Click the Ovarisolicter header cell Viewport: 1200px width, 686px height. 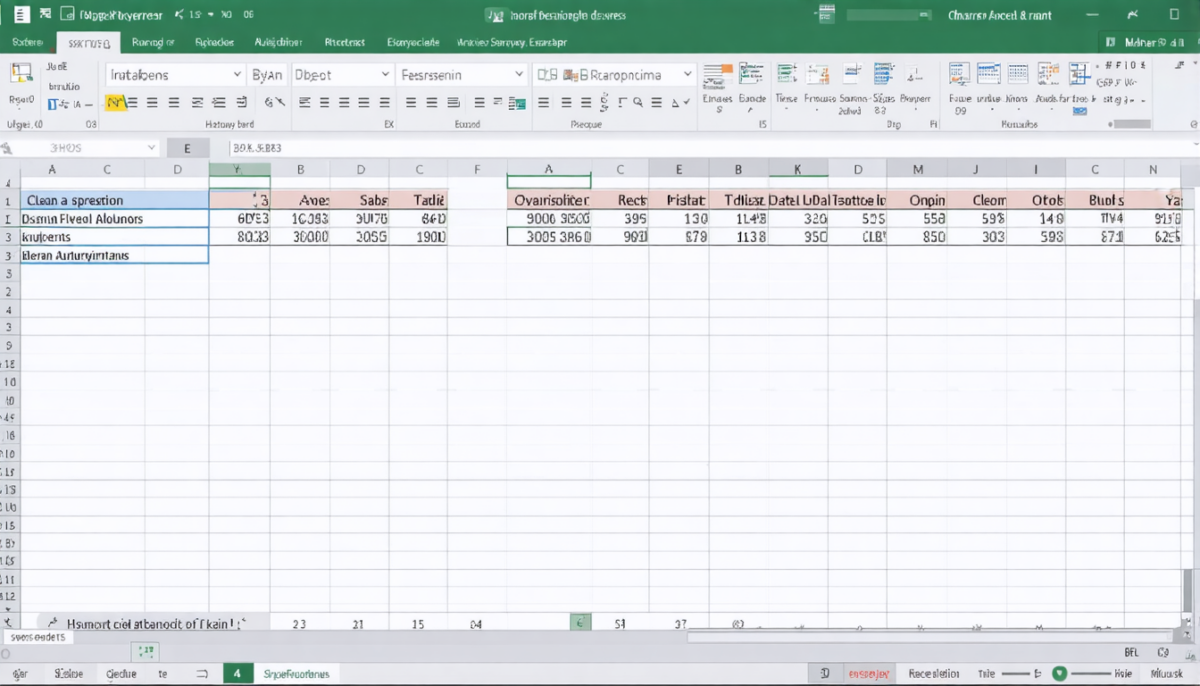pyautogui.click(x=549, y=200)
